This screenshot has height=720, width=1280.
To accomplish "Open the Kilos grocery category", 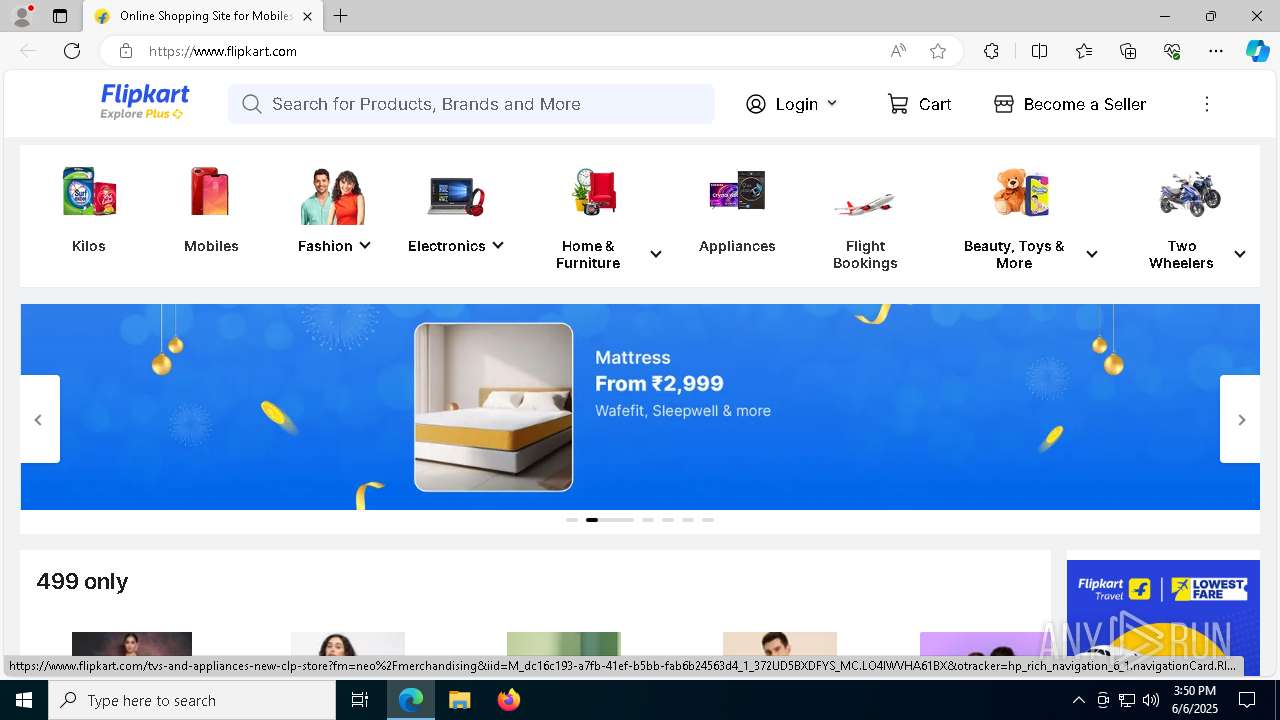I will pyautogui.click(x=89, y=211).
